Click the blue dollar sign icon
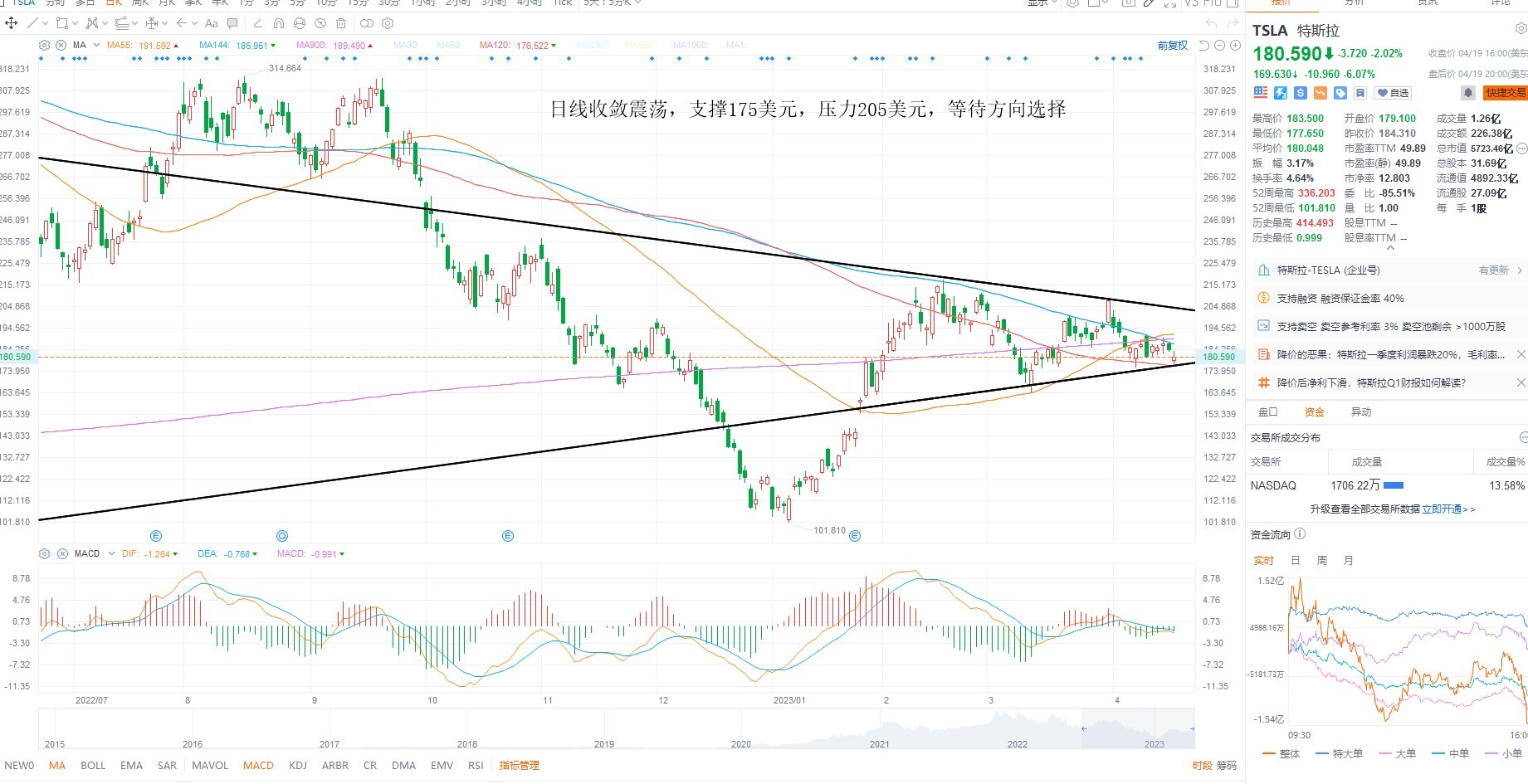Viewport: 1528px width, 784px height. (x=1301, y=93)
